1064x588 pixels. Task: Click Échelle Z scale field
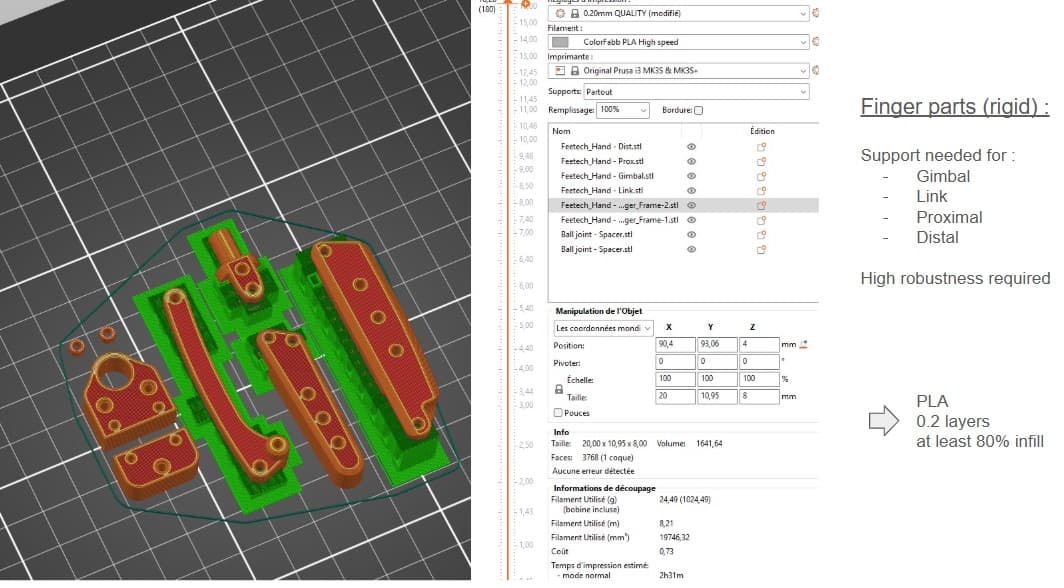click(x=759, y=379)
